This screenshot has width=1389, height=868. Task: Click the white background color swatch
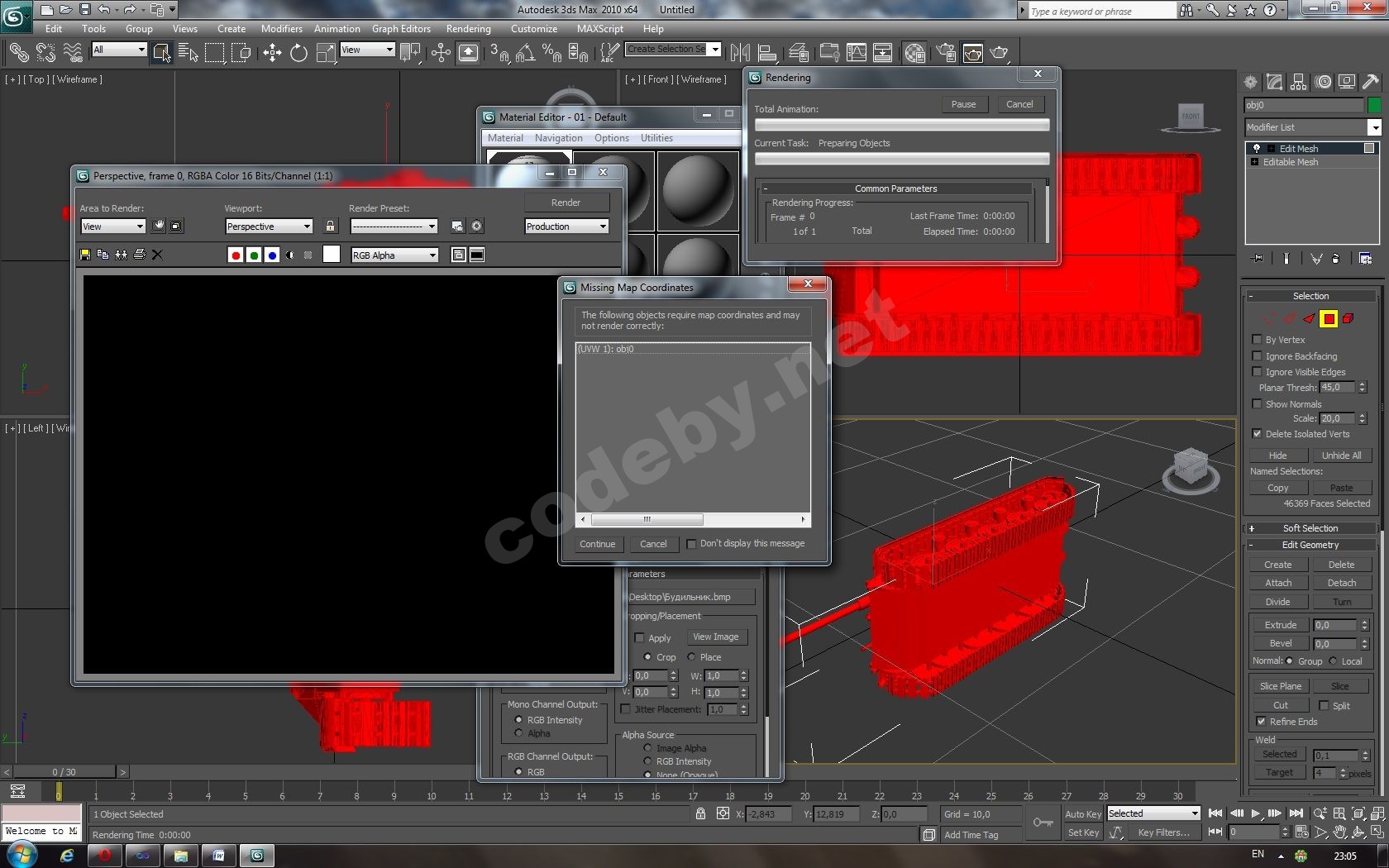(x=332, y=255)
